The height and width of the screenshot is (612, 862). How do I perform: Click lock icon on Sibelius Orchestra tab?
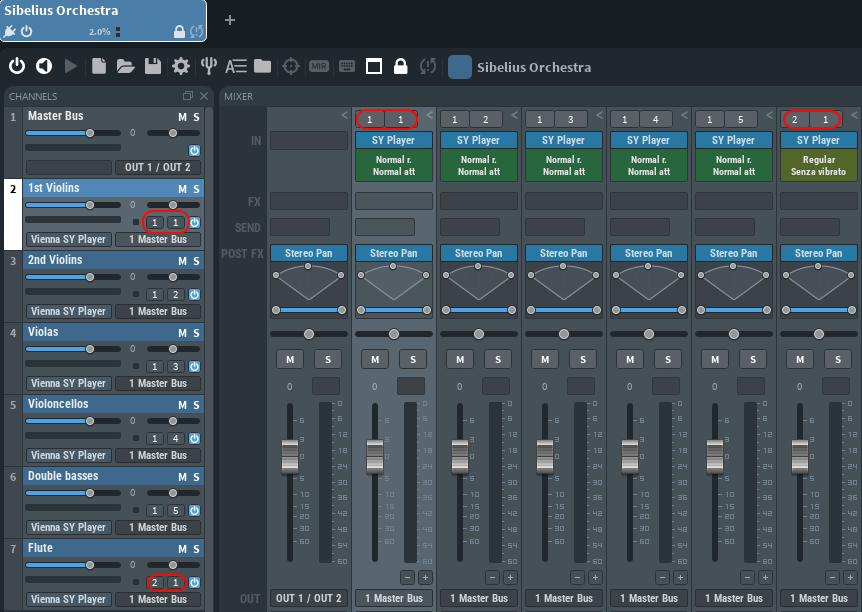pyautogui.click(x=179, y=31)
